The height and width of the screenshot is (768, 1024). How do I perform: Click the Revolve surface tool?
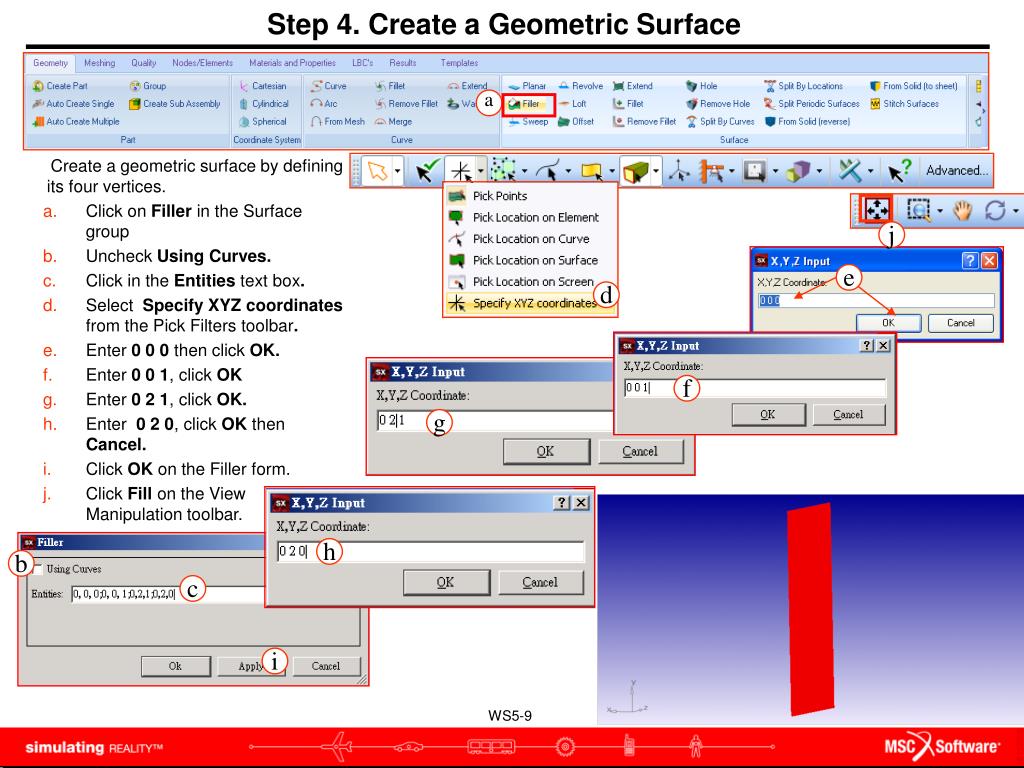tap(581, 86)
